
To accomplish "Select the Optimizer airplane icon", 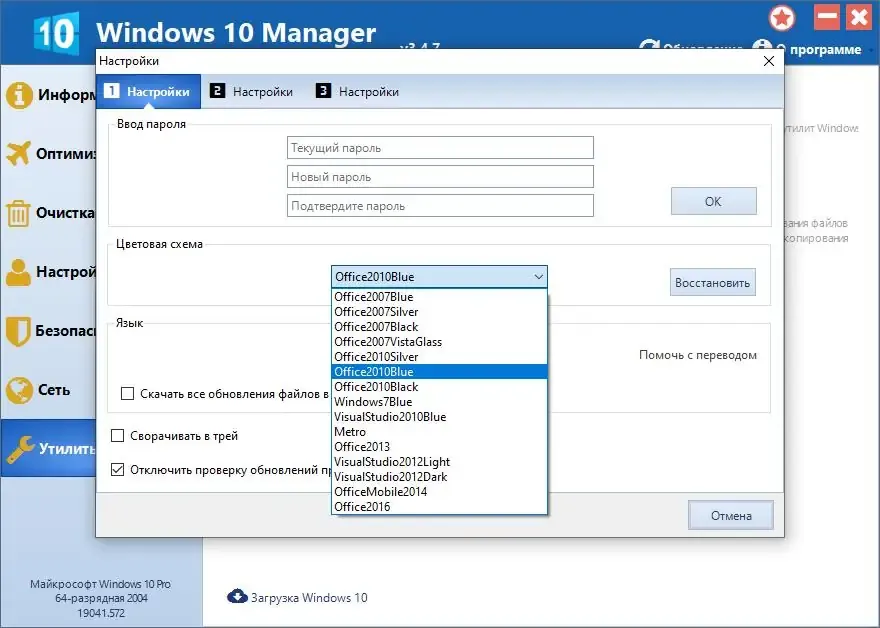I will tap(19, 153).
